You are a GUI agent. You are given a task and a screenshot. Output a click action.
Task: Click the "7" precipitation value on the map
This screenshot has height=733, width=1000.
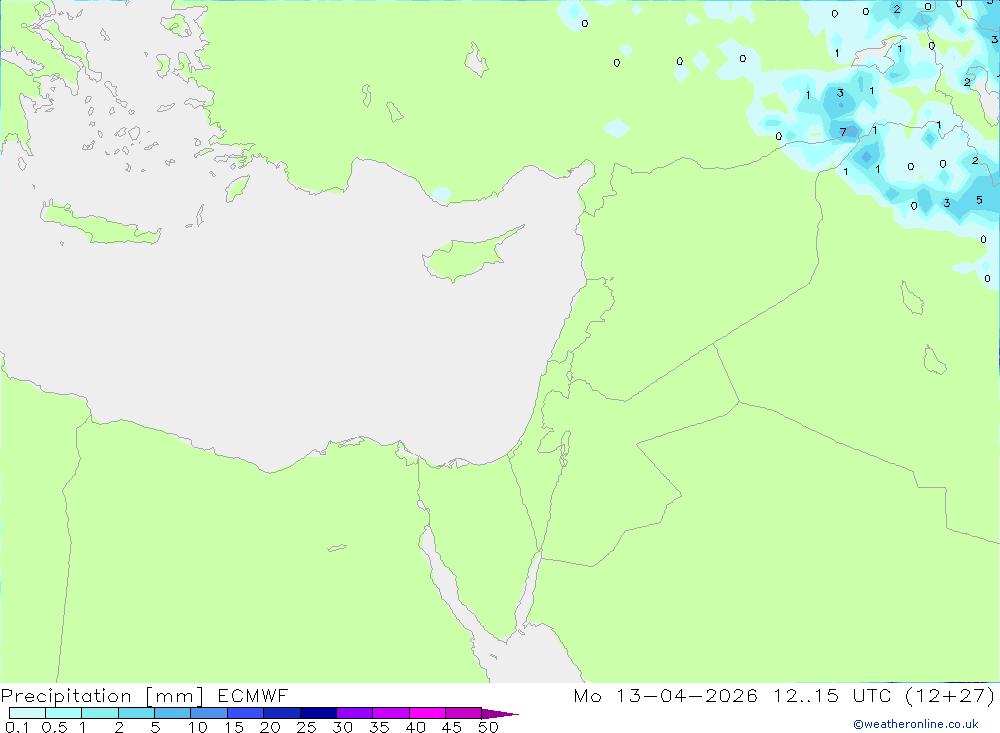[x=843, y=132]
